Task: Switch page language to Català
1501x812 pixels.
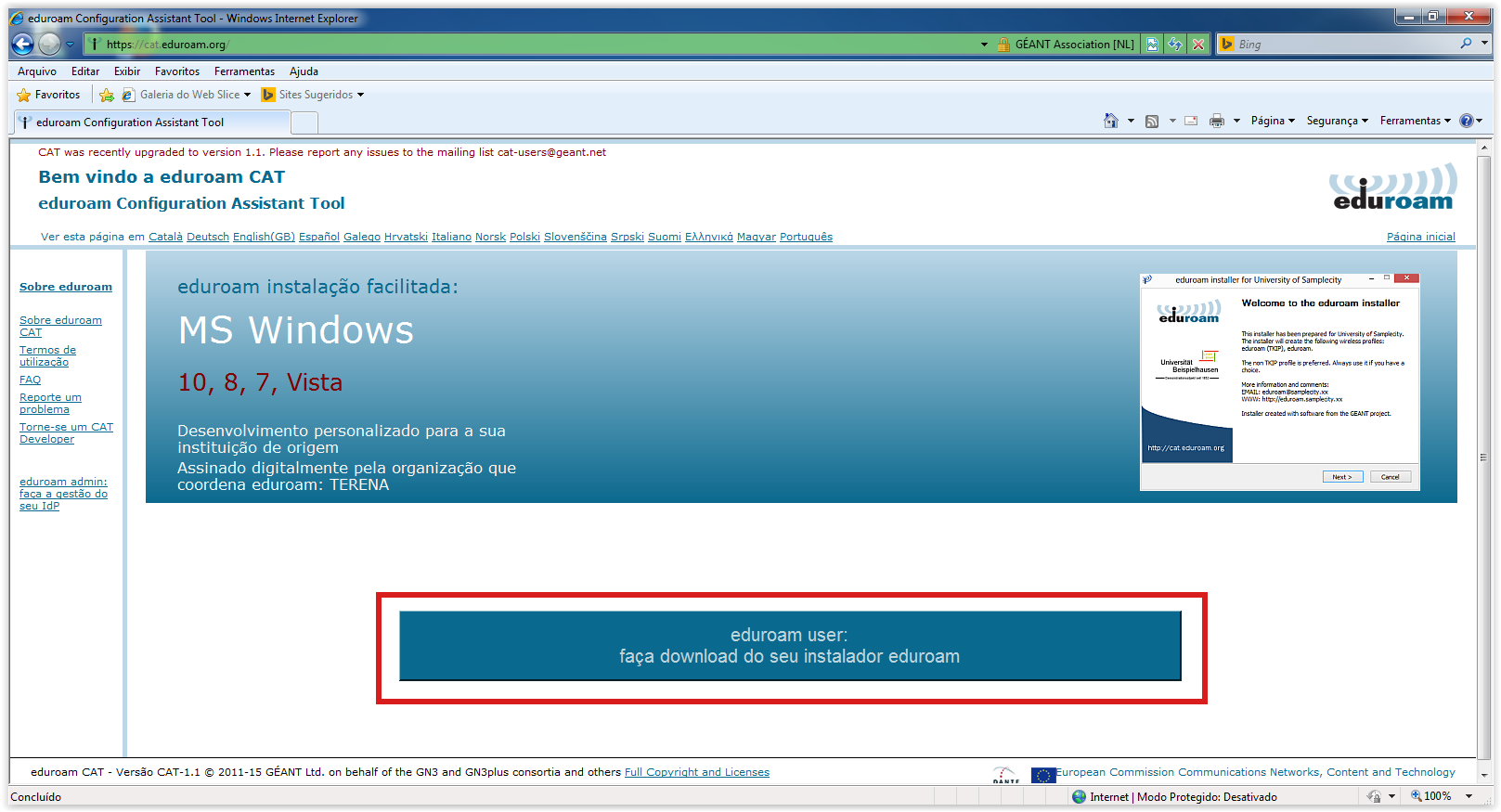Action: pos(165,237)
